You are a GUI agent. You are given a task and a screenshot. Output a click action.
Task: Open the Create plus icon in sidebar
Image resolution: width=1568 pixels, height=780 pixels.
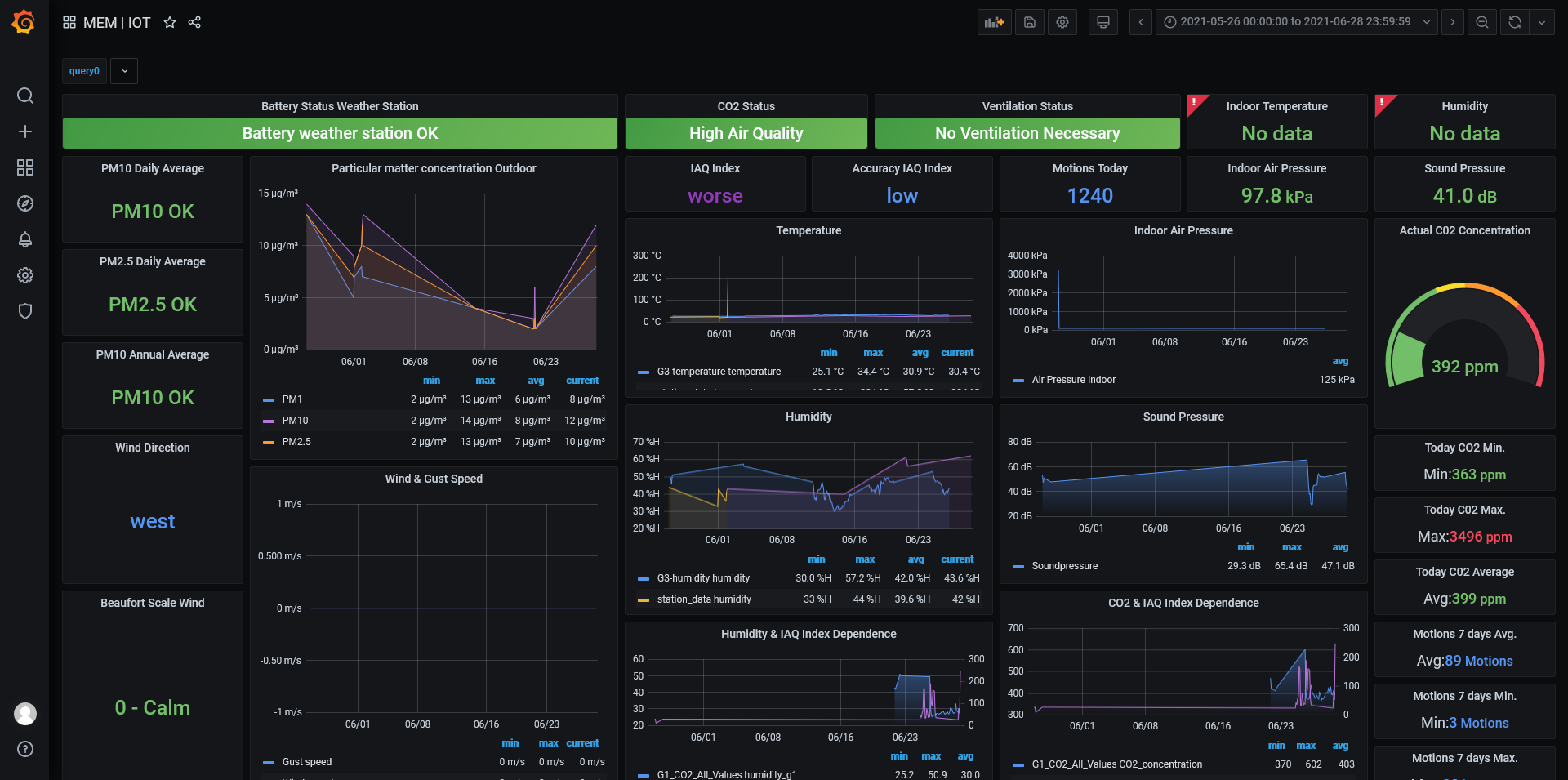pos(25,131)
